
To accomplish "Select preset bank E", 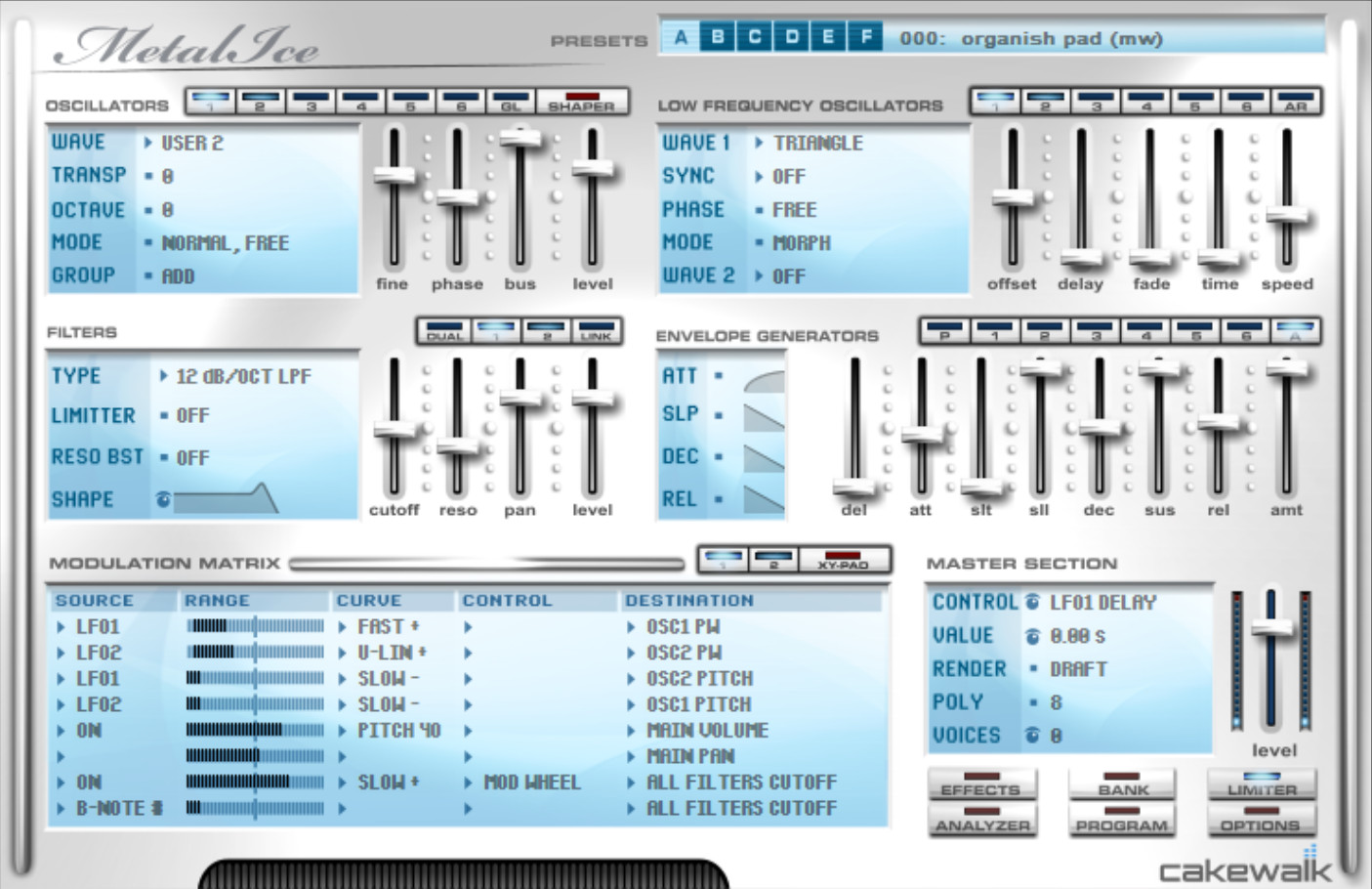I will 828,38.
